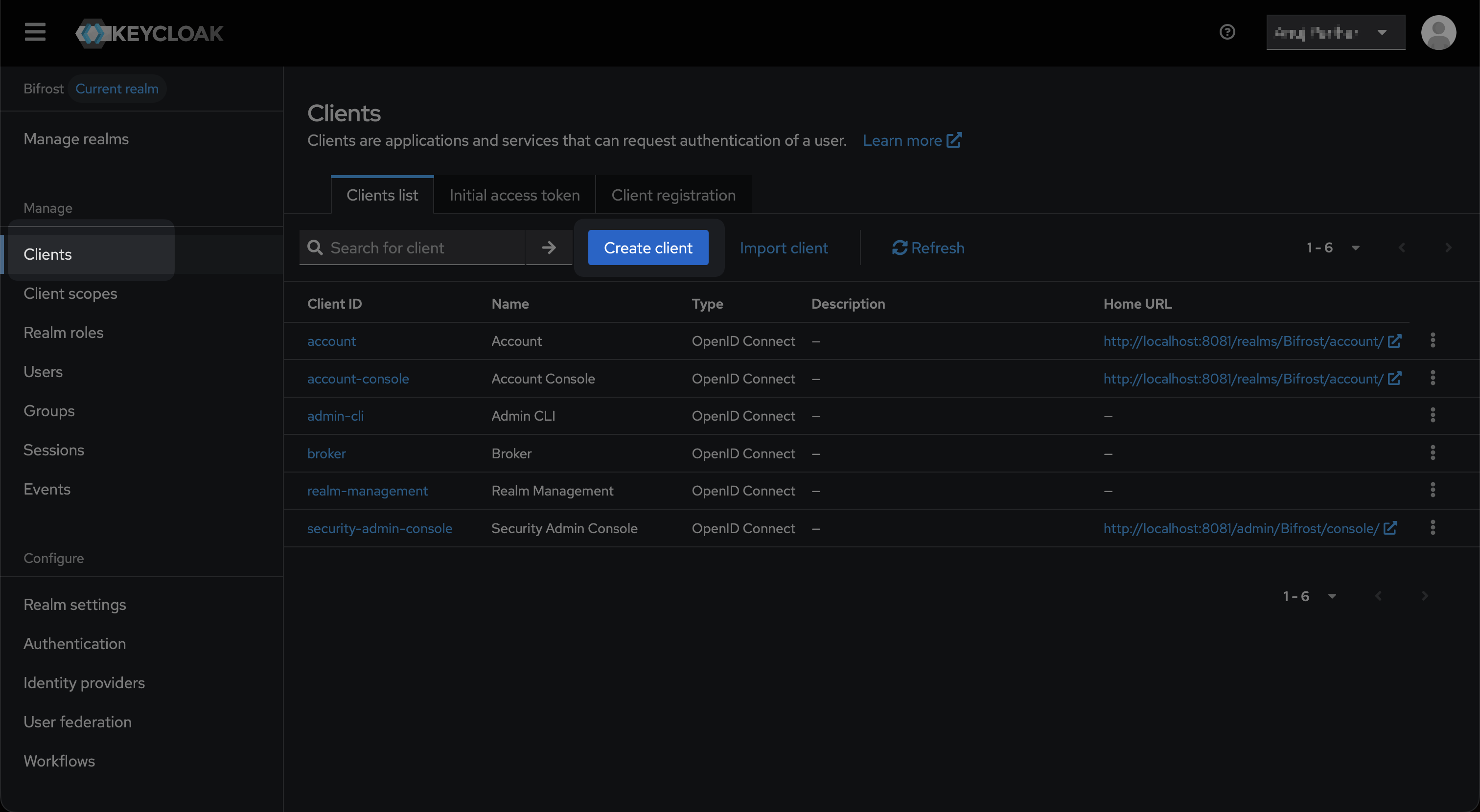Go to the previous page in the top pagination
1480x812 pixels.
pos(1402,248)
